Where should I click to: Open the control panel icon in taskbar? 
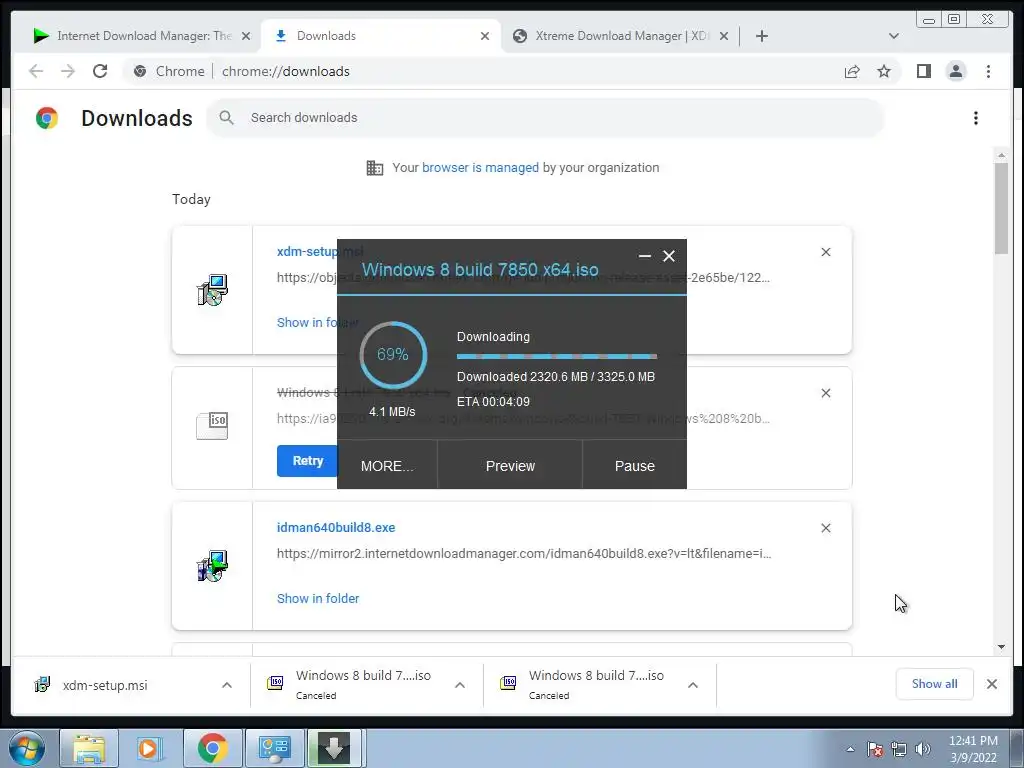tap(274, 748)
